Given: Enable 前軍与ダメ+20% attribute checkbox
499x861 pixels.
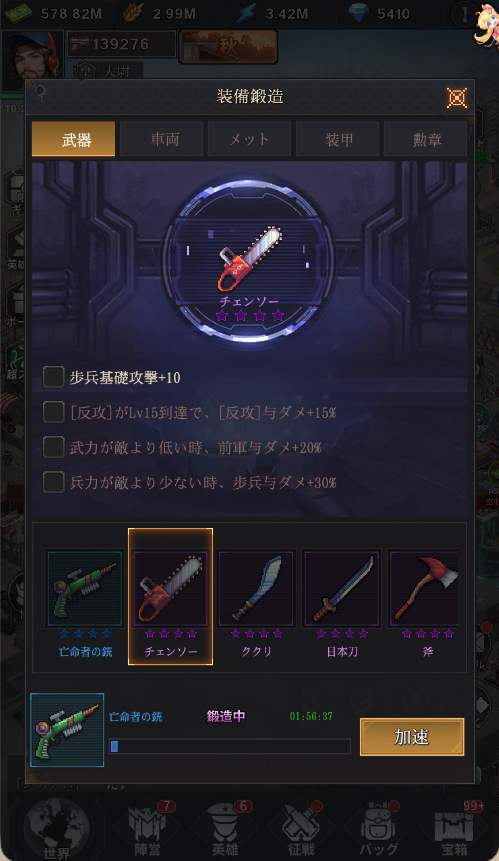Looking at the screenshot, I should click(x=53, y=448).
